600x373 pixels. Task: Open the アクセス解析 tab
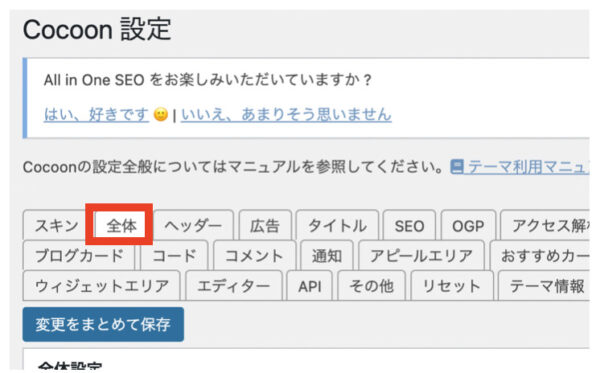[x=545, y=225]
